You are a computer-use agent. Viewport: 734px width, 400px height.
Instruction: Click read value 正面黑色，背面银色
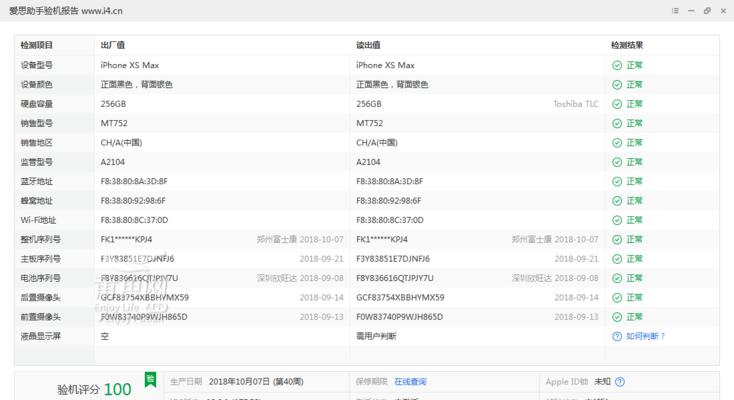pyautogui.click(x=392, y=85)
